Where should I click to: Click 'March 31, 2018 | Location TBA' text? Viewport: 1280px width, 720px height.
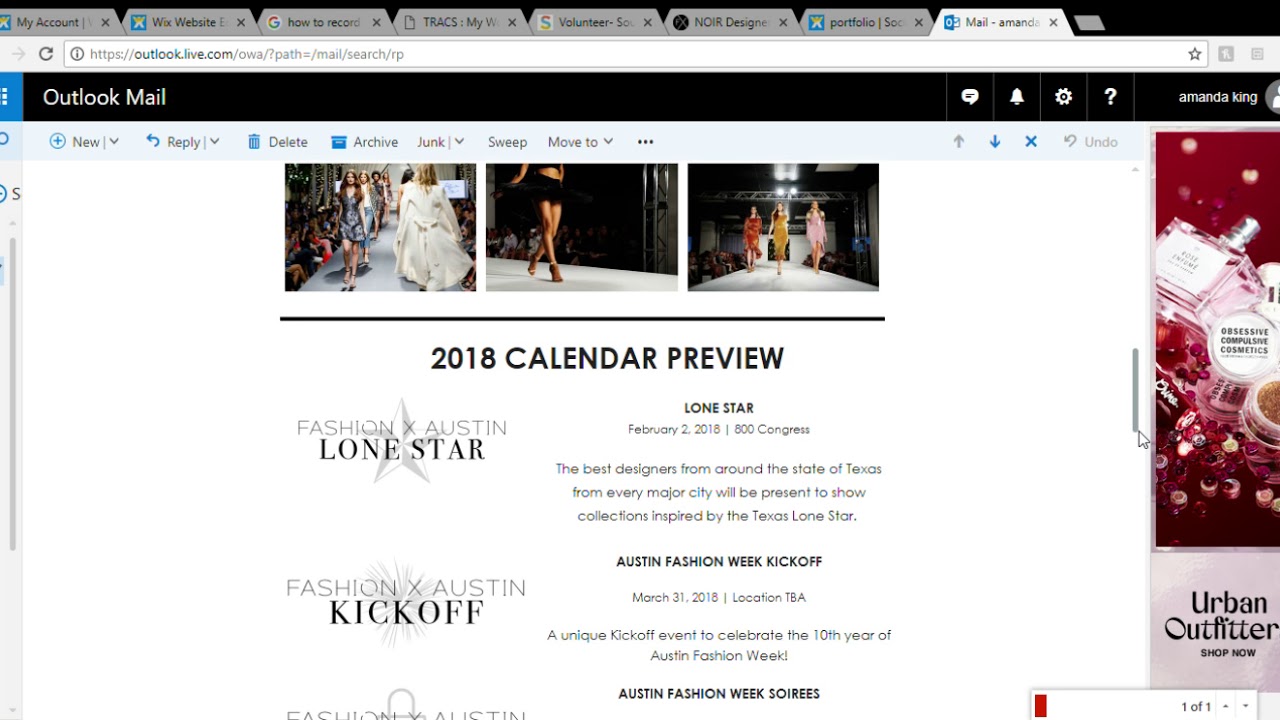point(719,597)
